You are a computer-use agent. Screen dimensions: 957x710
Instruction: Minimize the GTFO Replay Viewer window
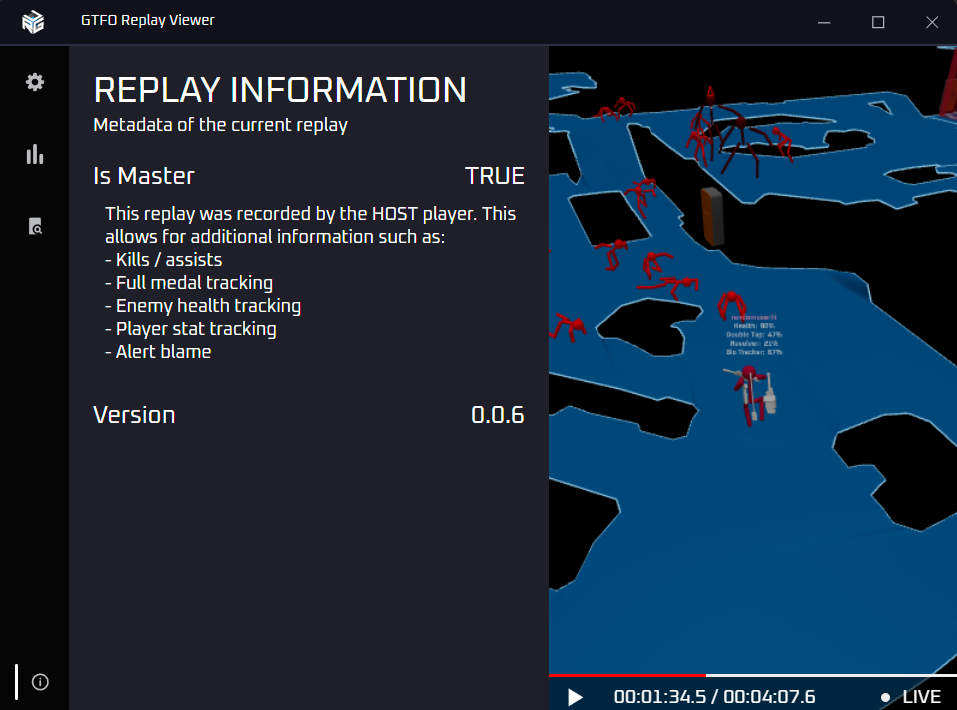pos(824,23)
